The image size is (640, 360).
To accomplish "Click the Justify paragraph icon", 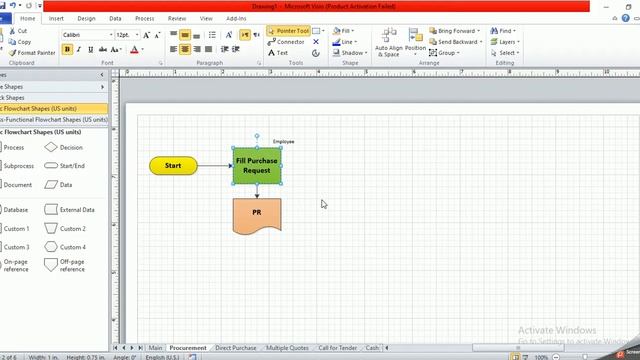I will 209,49.
